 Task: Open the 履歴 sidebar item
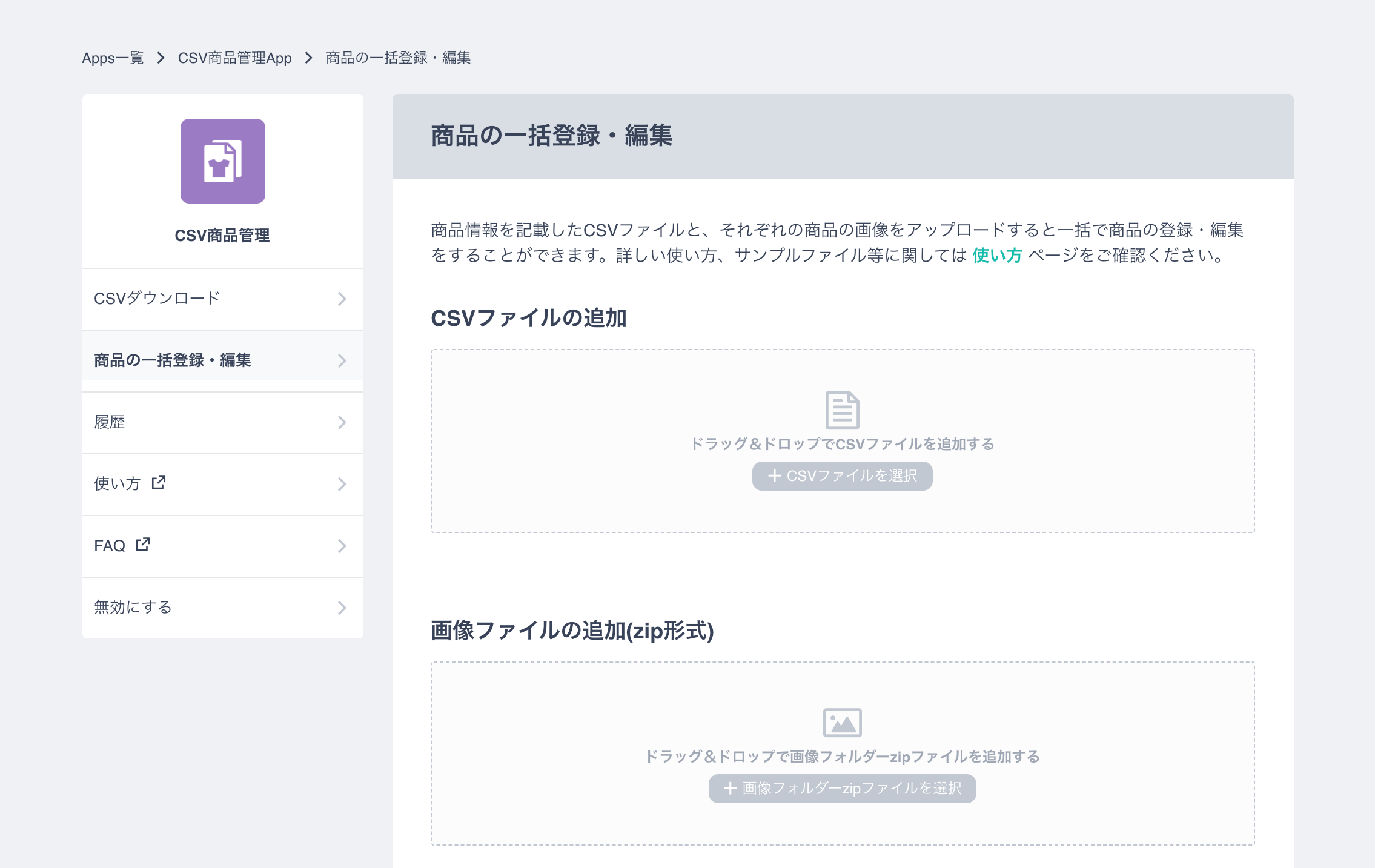coord(223,422)
